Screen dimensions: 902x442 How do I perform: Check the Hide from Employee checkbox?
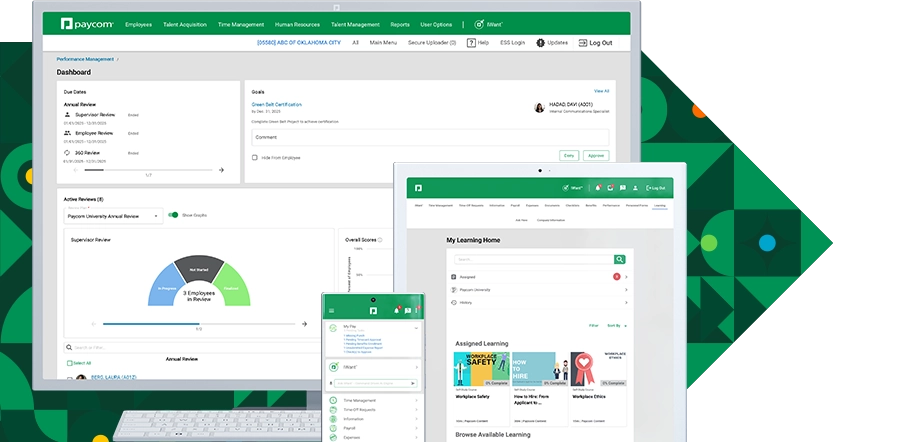[255, 157]
